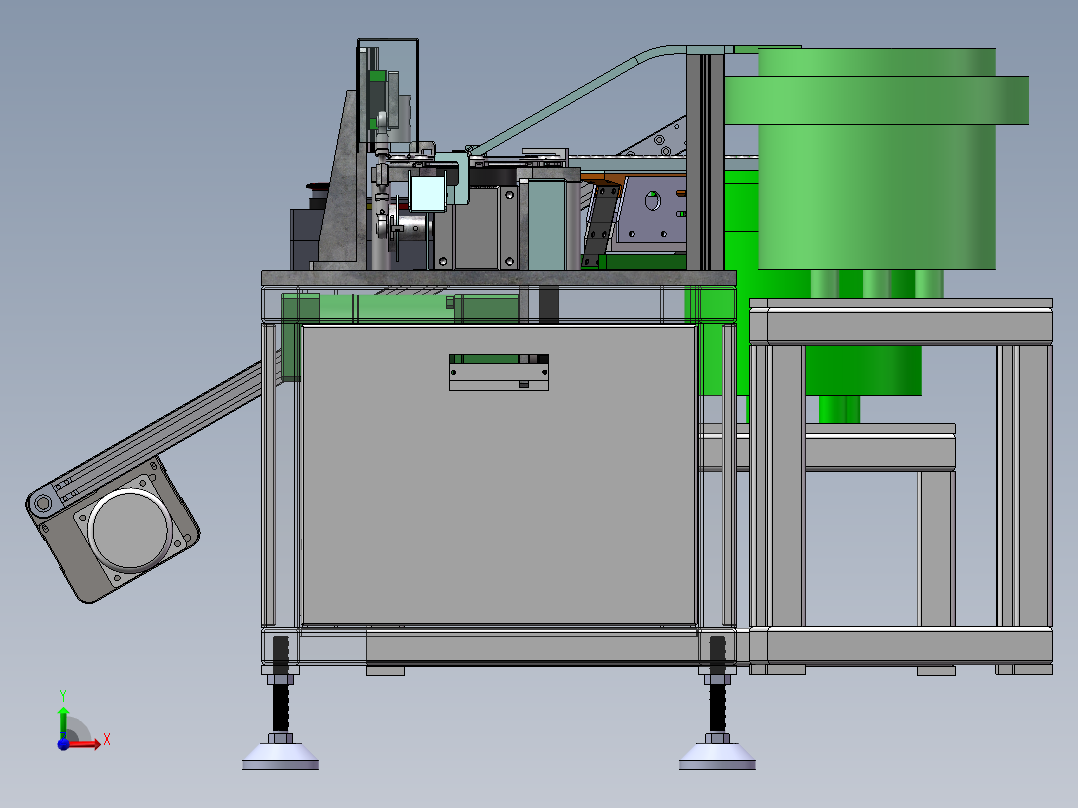Click the green Y axis arrow of the triad
Screen dimensions: 1078x808
[63, 721]
